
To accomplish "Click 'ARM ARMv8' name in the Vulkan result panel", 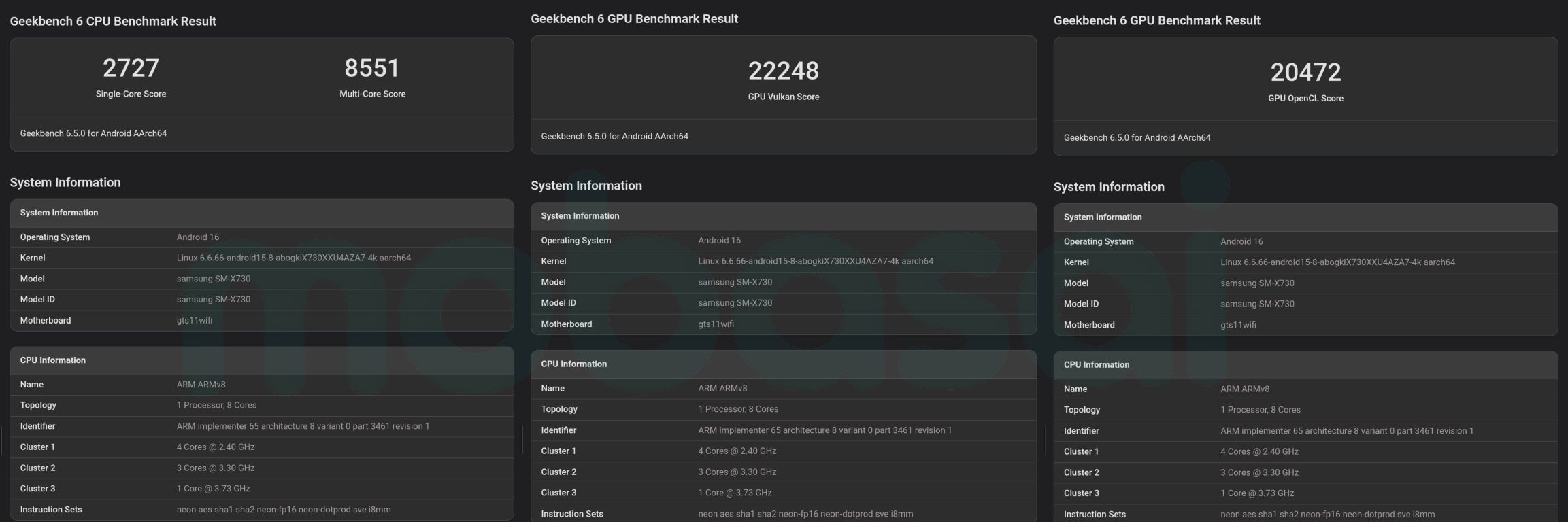I will (x=722, y=388).
